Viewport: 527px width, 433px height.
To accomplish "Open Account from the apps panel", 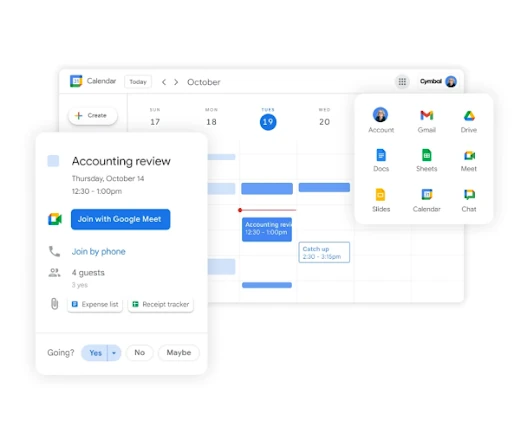I will (381, 120).
